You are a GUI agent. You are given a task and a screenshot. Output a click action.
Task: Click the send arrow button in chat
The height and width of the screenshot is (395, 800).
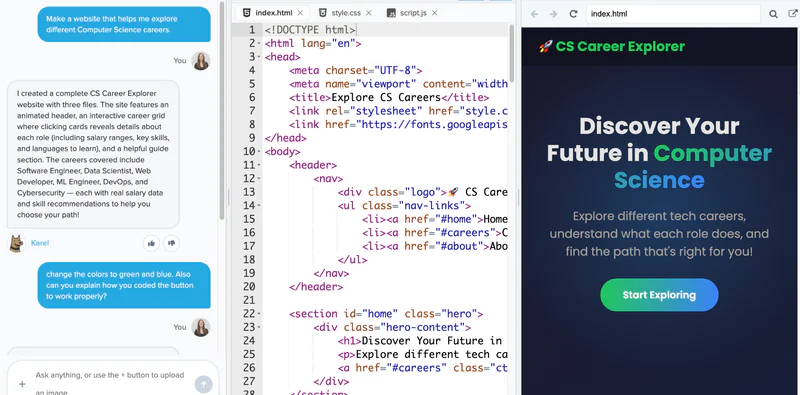[x=204, y=385]
